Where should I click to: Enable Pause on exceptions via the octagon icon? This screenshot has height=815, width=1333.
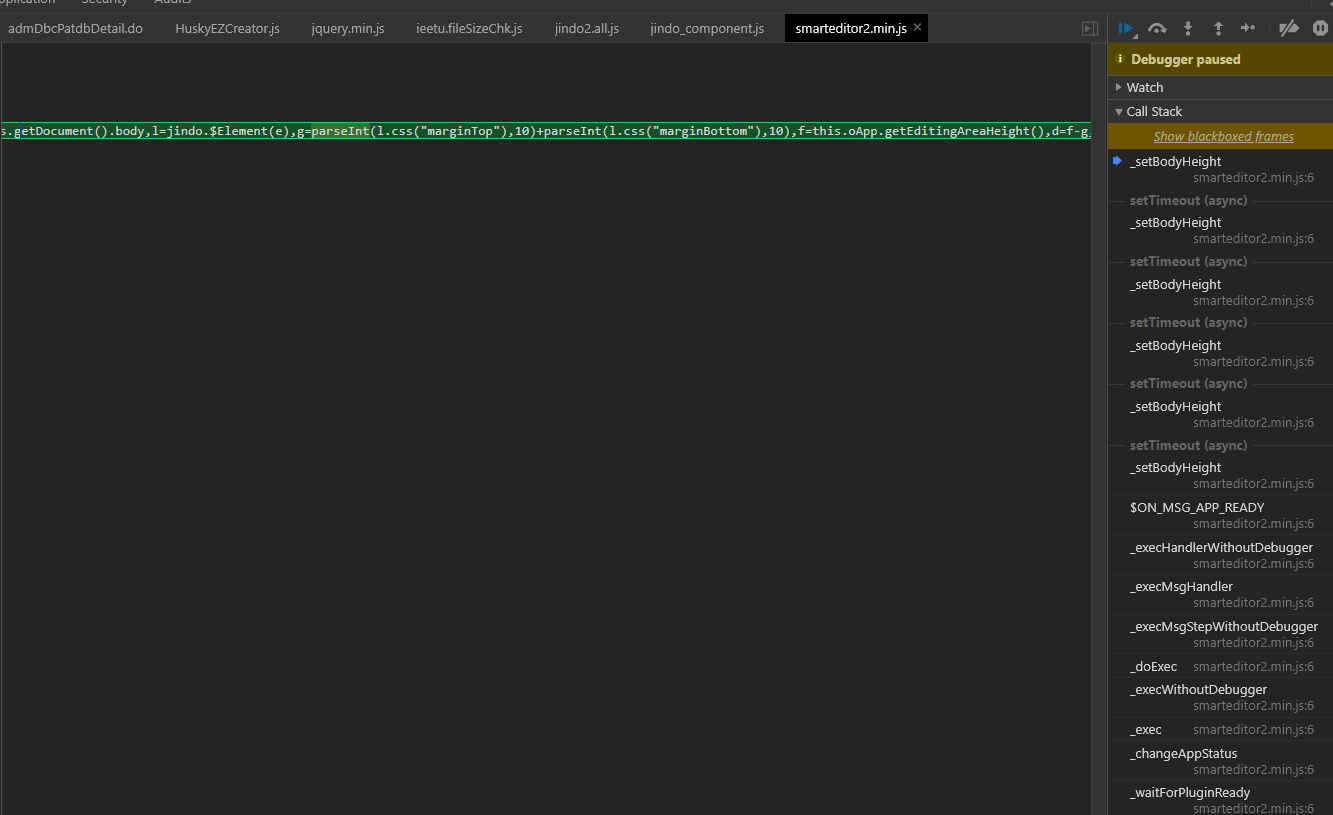tap(1319, 28)
